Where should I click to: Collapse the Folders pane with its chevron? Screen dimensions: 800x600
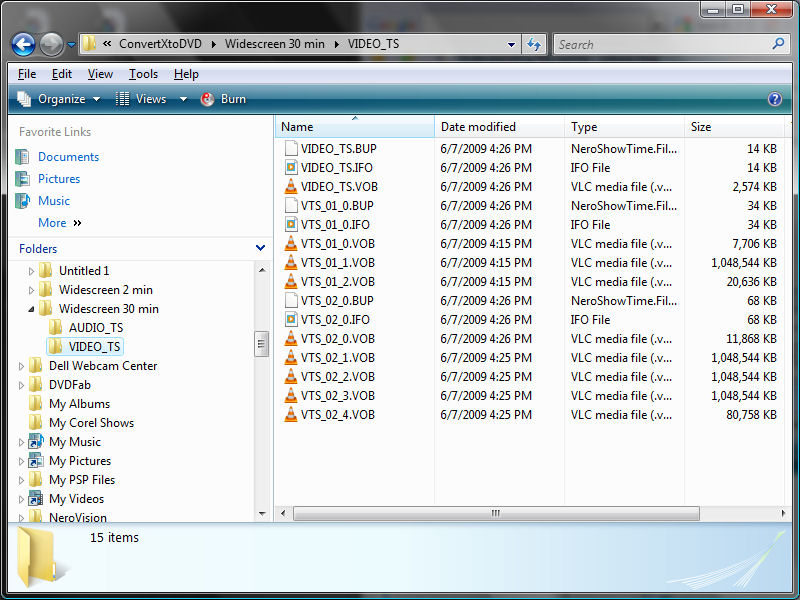260,248
